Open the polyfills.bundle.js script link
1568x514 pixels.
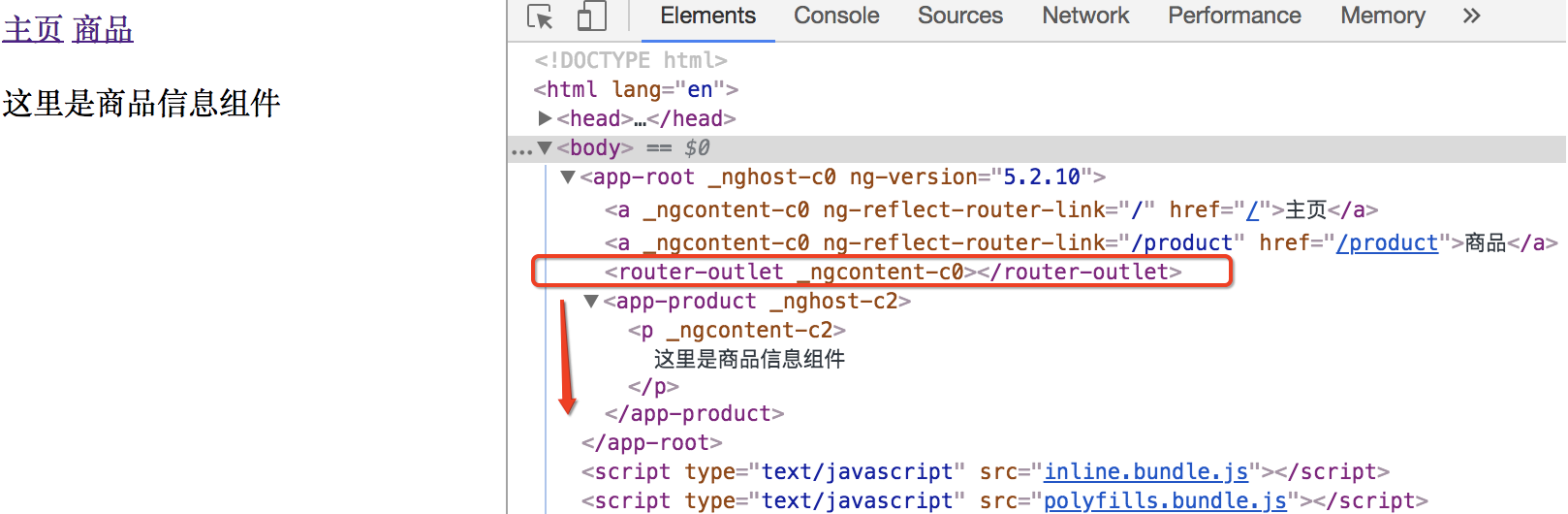click(1165, 501)
